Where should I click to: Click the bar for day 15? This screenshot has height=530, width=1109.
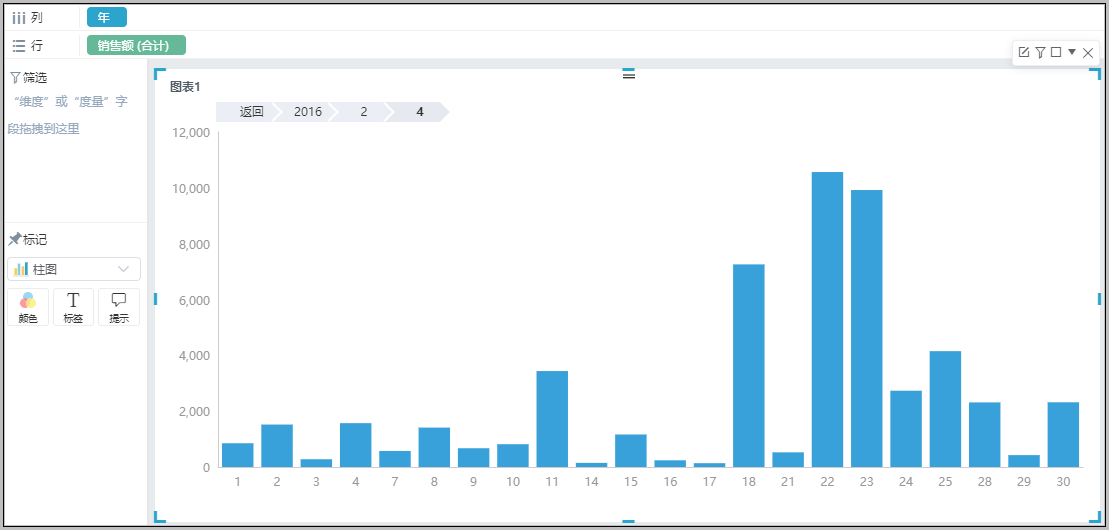631,451
